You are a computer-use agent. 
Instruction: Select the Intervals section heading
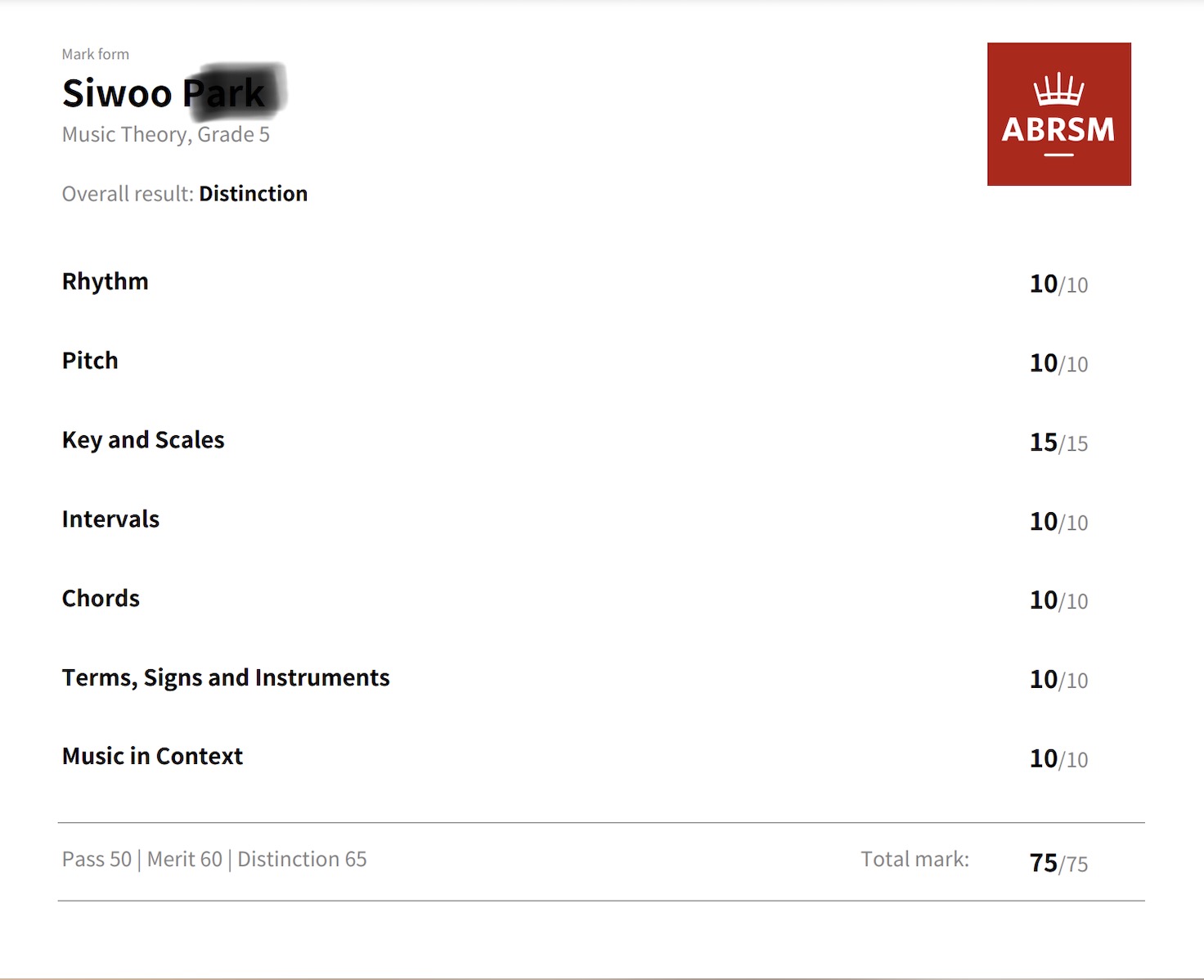[x=110, y=519]
